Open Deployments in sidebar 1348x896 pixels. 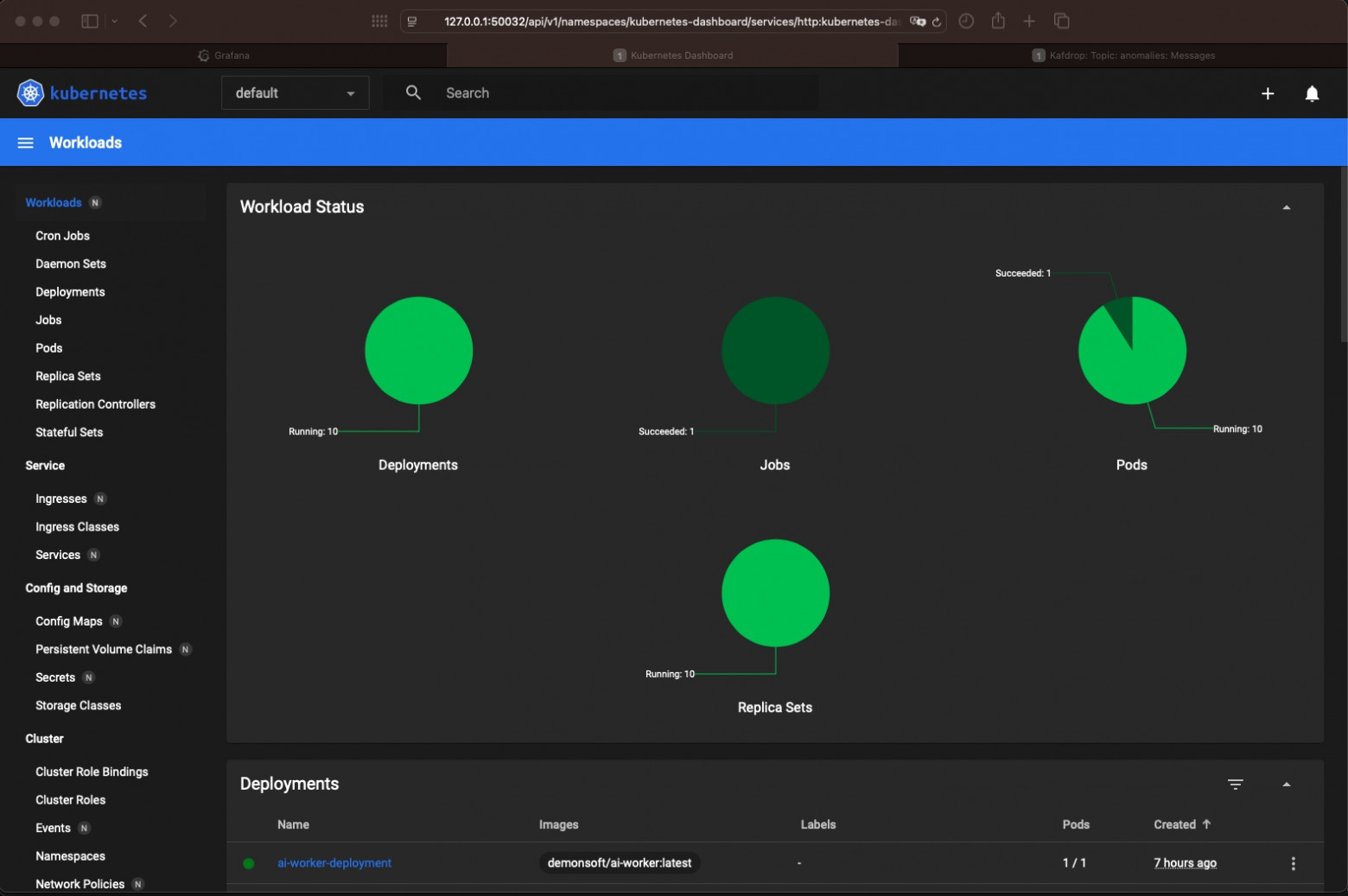pyautogui.click(x=70, y=292)
